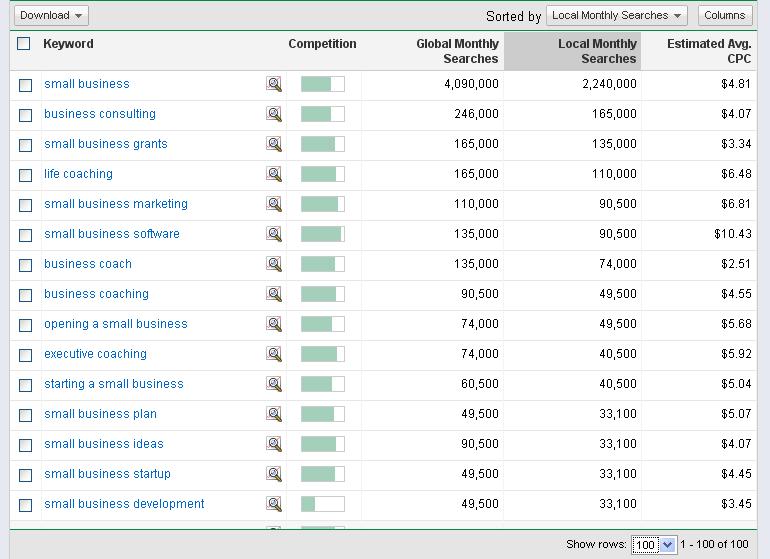Click competition bar for small business software

(323, 234)
